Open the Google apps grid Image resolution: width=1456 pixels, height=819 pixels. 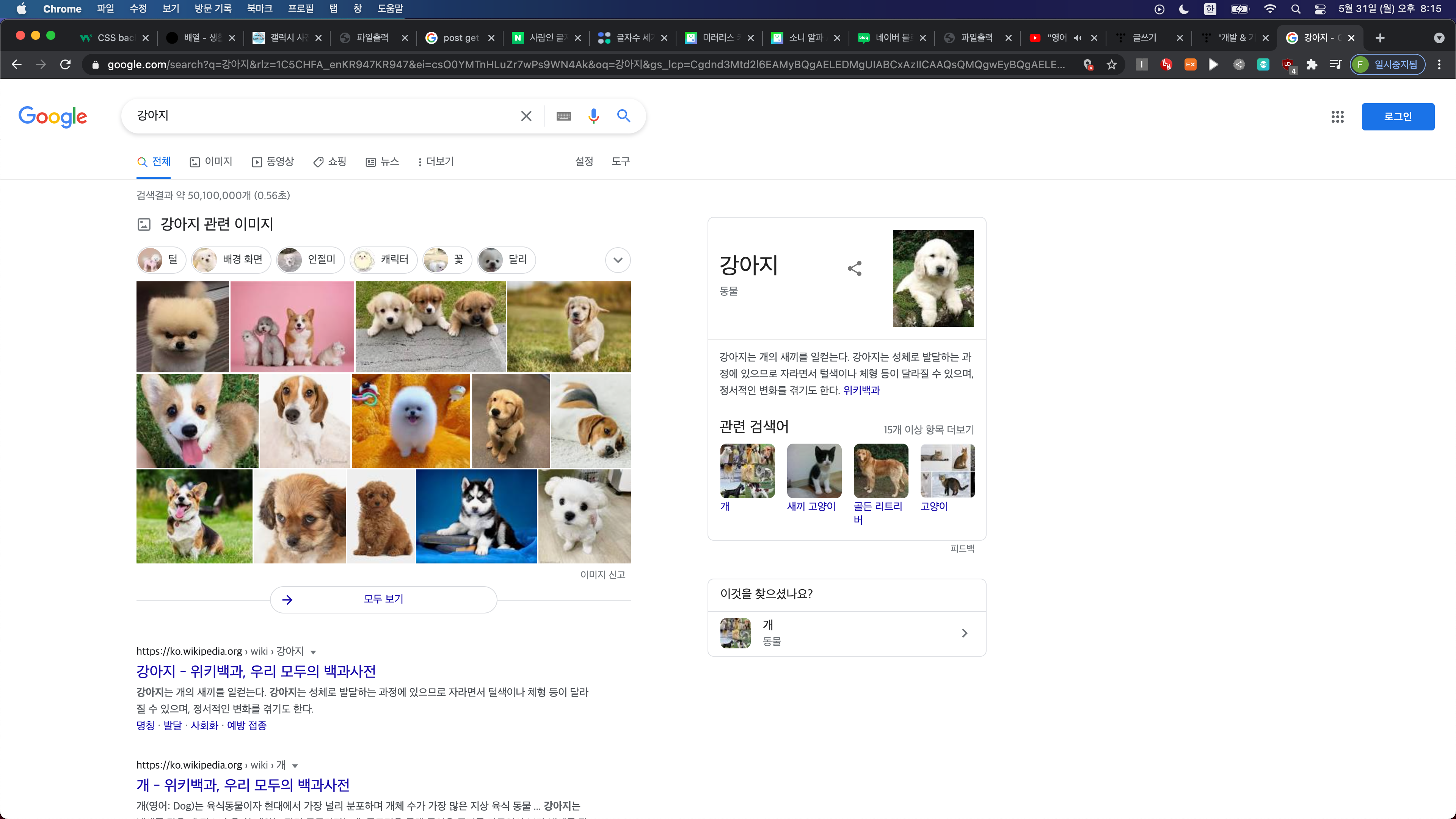1337,116
